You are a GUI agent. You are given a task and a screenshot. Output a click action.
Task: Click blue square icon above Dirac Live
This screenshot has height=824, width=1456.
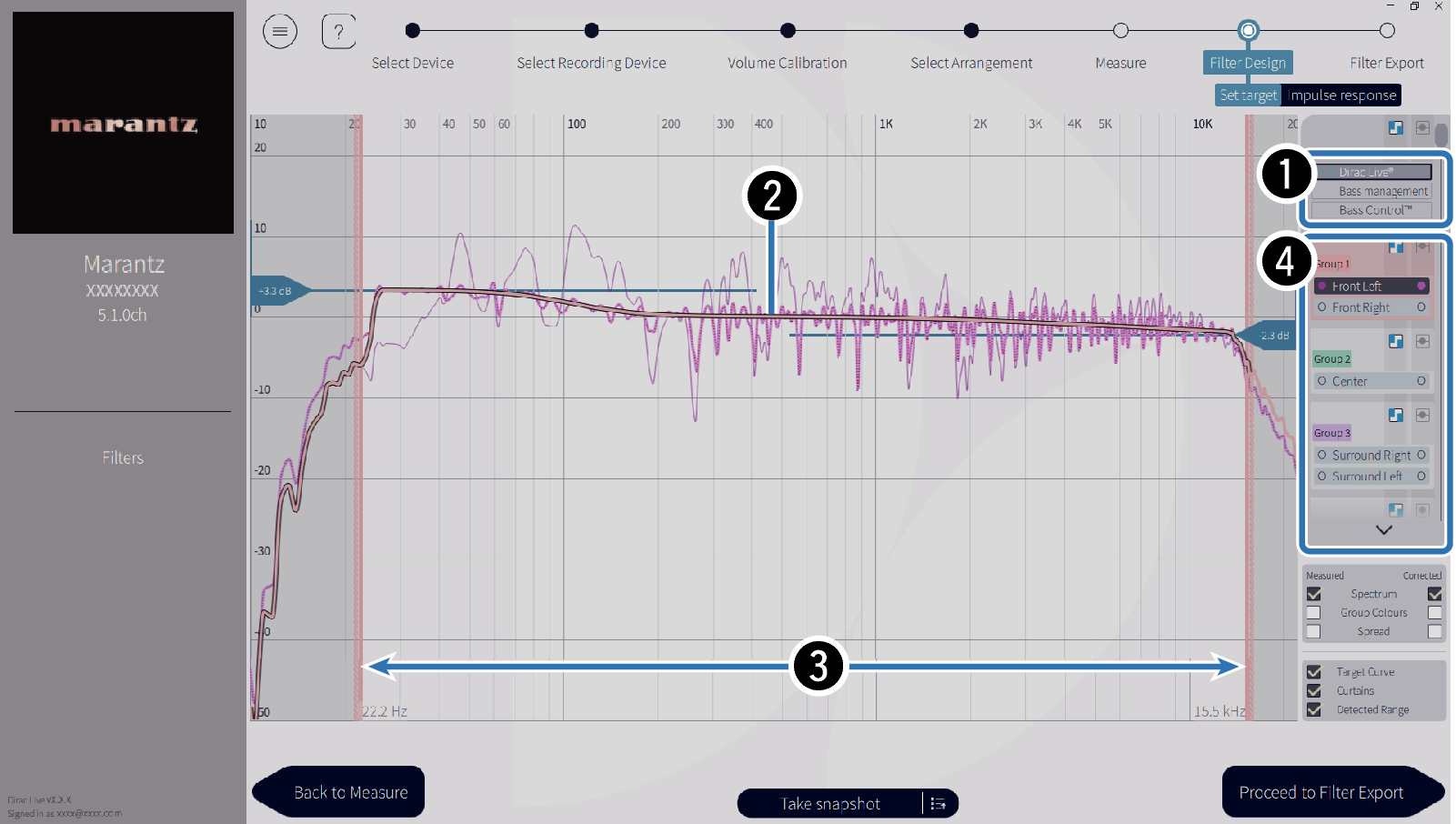point(1396,128)
